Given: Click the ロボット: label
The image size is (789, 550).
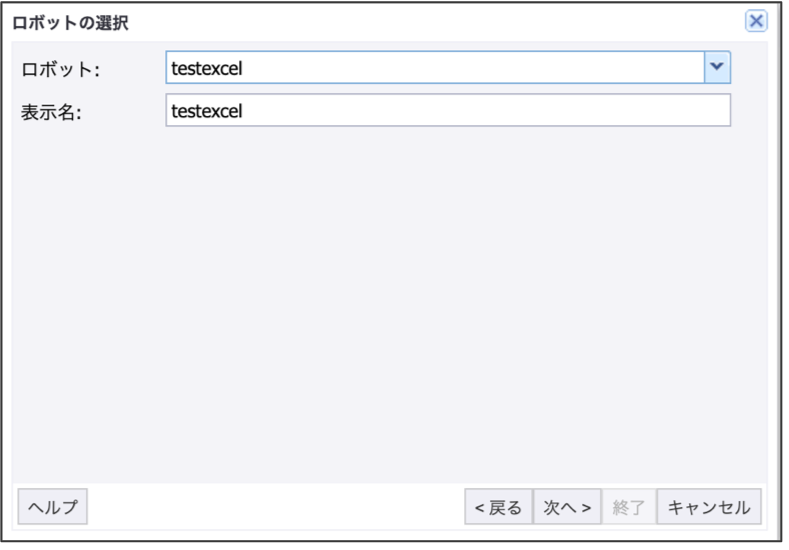Looking at the screenshot, I should [x=61, y=69].
